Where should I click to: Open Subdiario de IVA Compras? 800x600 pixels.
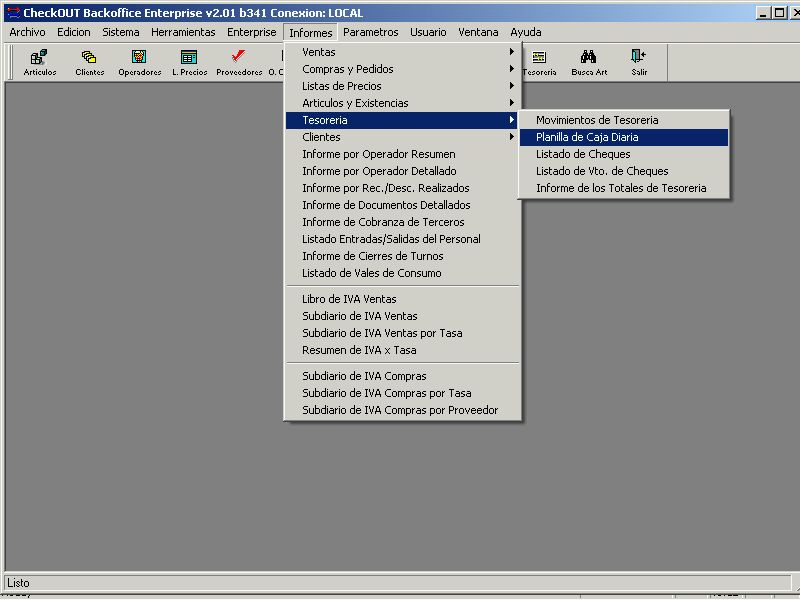403,377
